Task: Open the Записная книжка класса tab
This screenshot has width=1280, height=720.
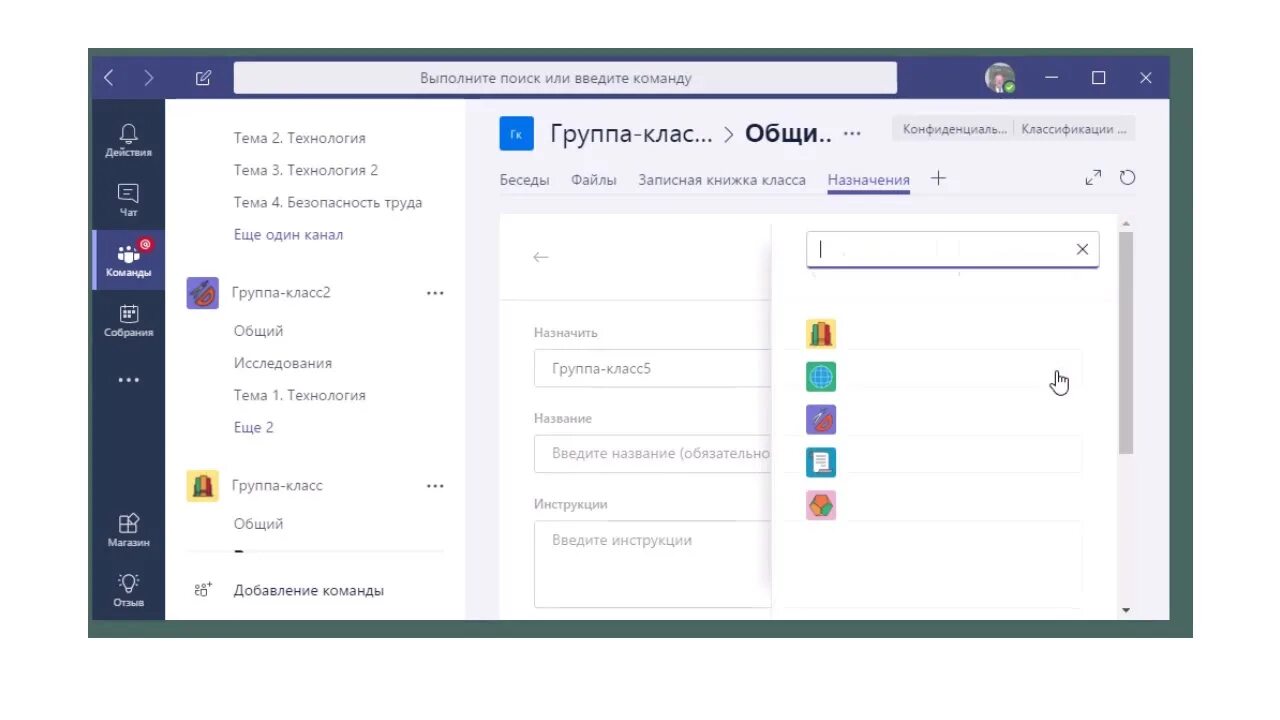Action: (x=722, y=180)
